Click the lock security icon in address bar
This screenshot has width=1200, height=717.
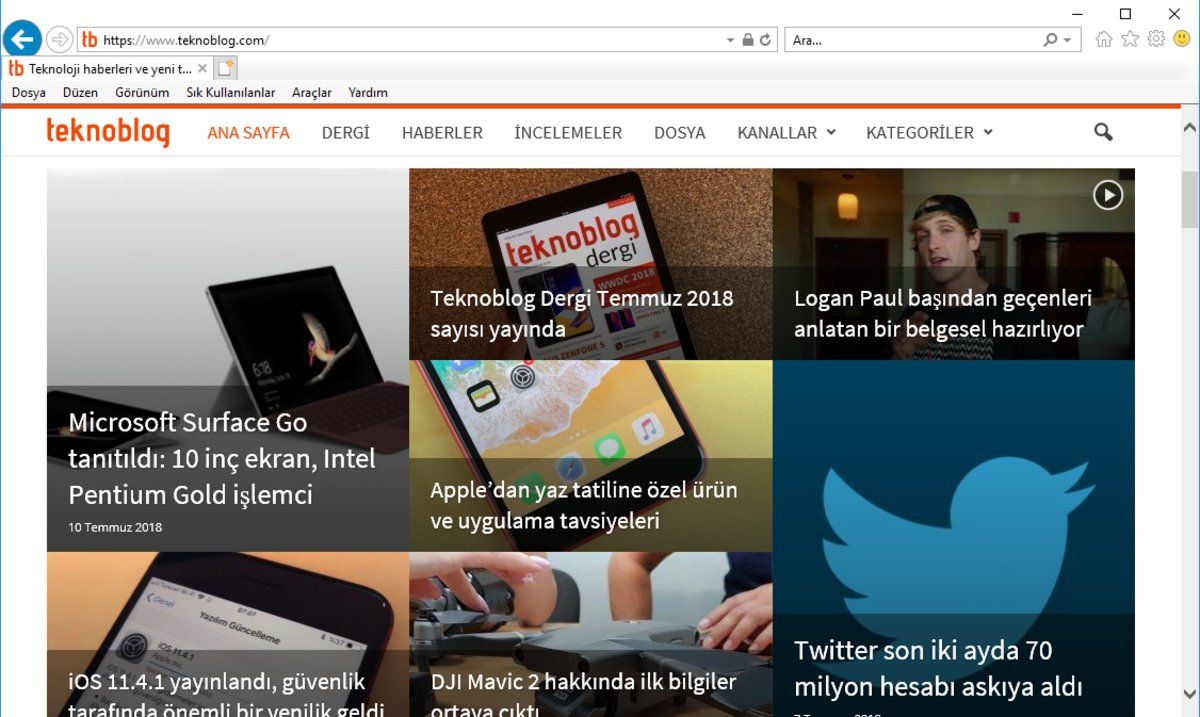[x=747, y=40]
